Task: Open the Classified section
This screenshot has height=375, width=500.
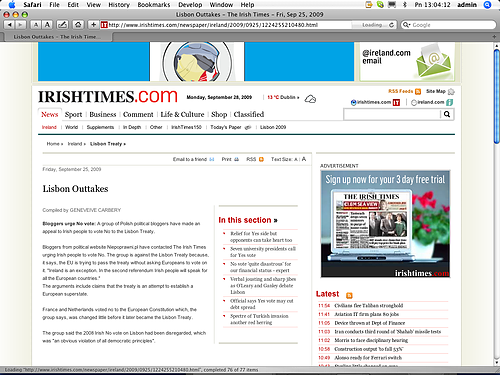Action: pyautogui.click(x=249, y=115)
